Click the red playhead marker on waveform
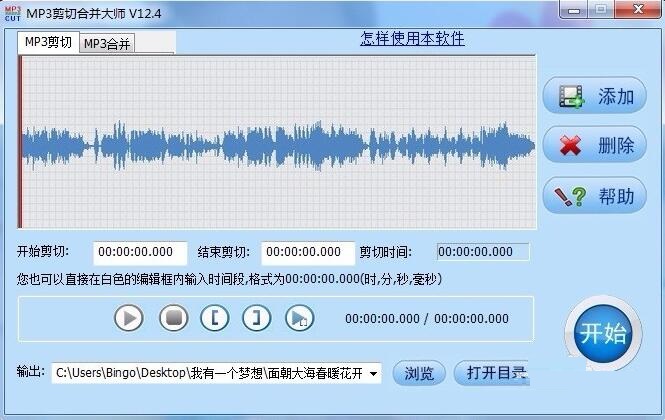This screenshot has width=665, height=420. [20, 142]
